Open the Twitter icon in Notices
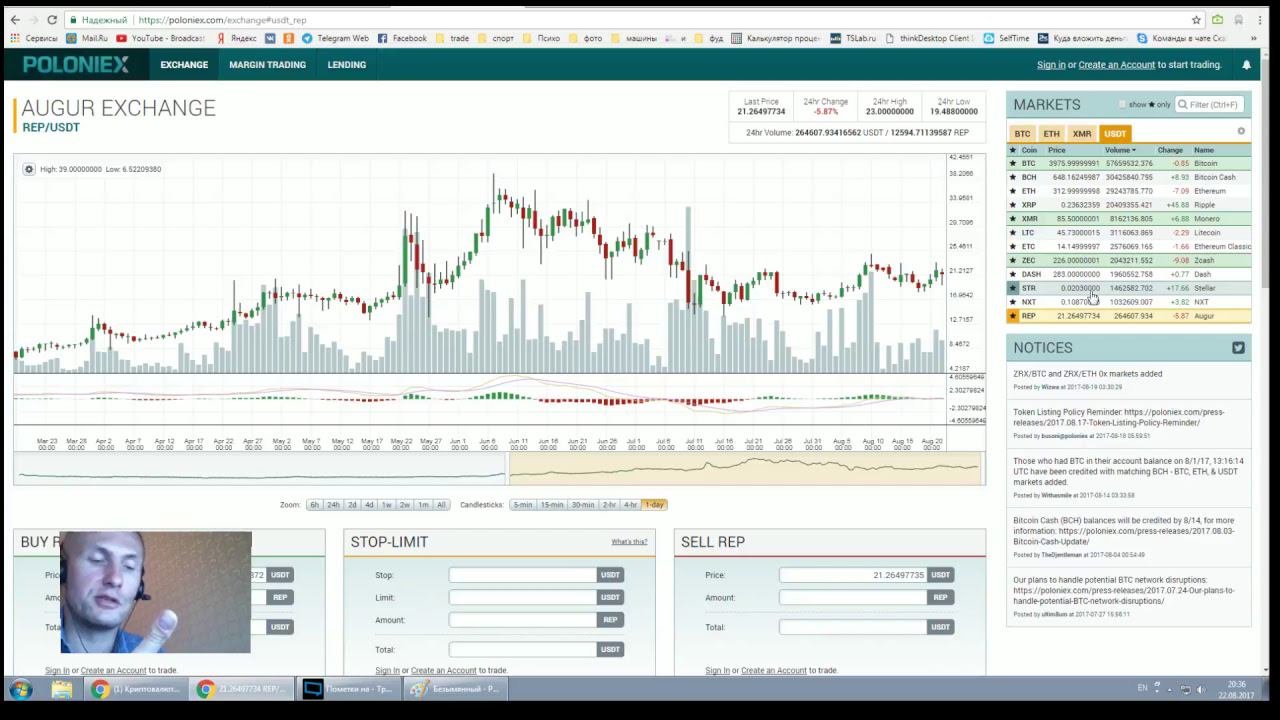Screen dimensions: 1280x720 (x=1238, y=348)
